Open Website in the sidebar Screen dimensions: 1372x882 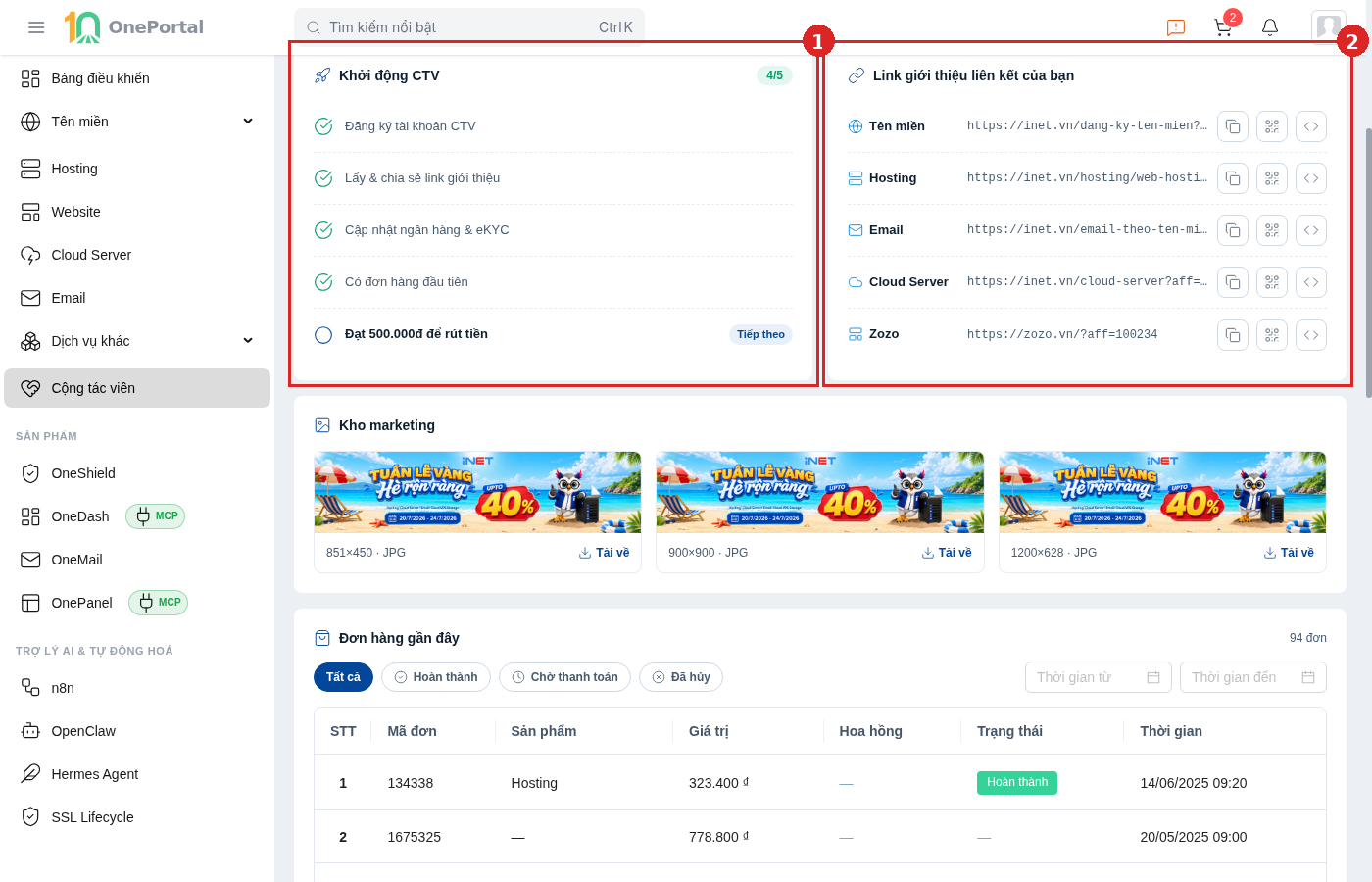pyautogui.click(x=137, y=212)
